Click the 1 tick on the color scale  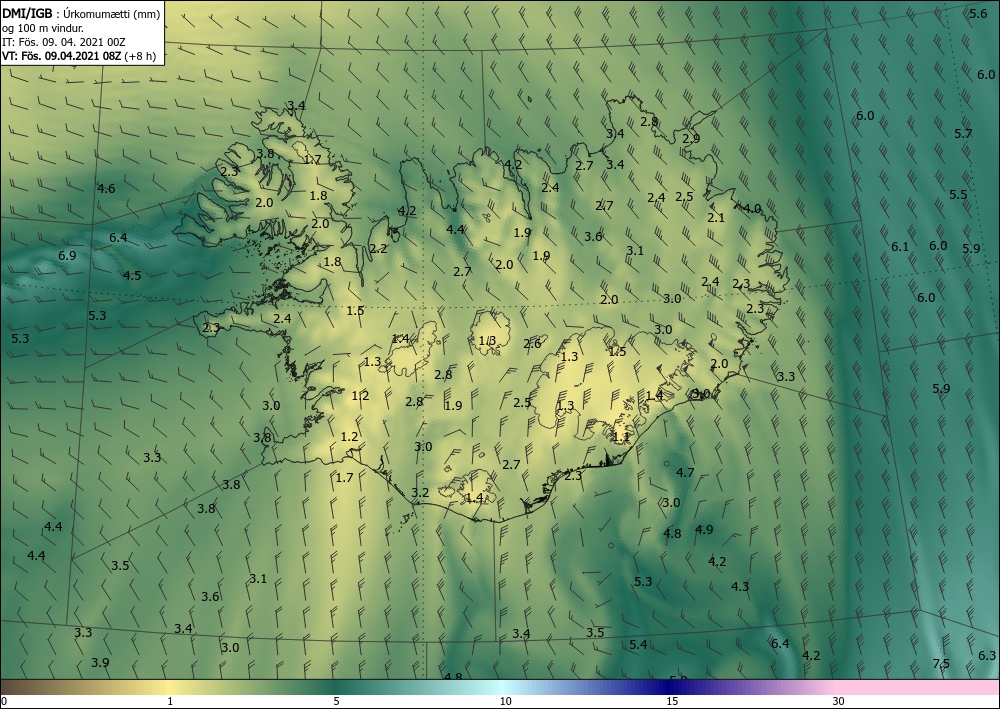(x=170, y=701)
